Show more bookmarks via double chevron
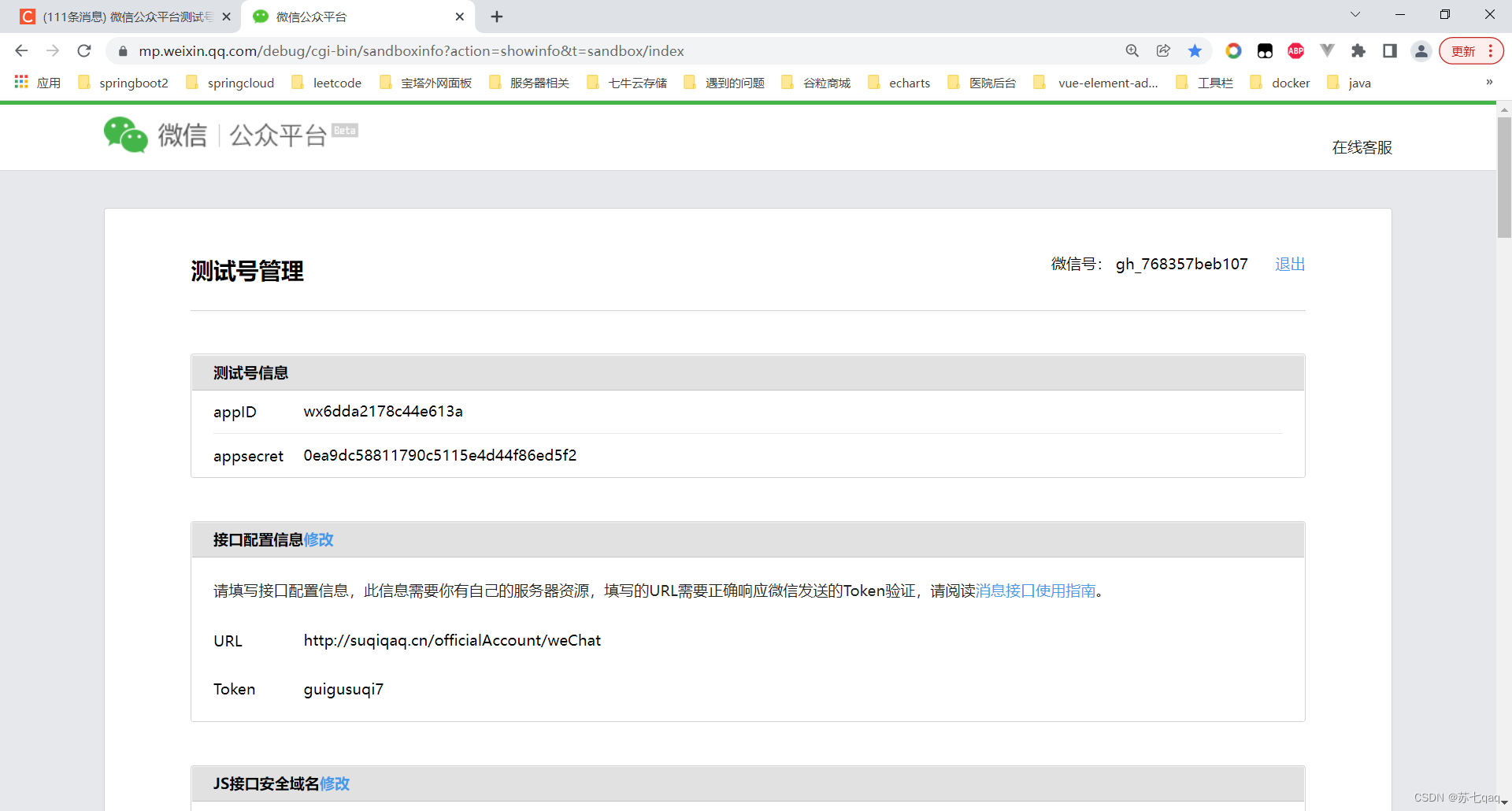This screenshot has height=811, width=1512. (x=1489, y=82)
